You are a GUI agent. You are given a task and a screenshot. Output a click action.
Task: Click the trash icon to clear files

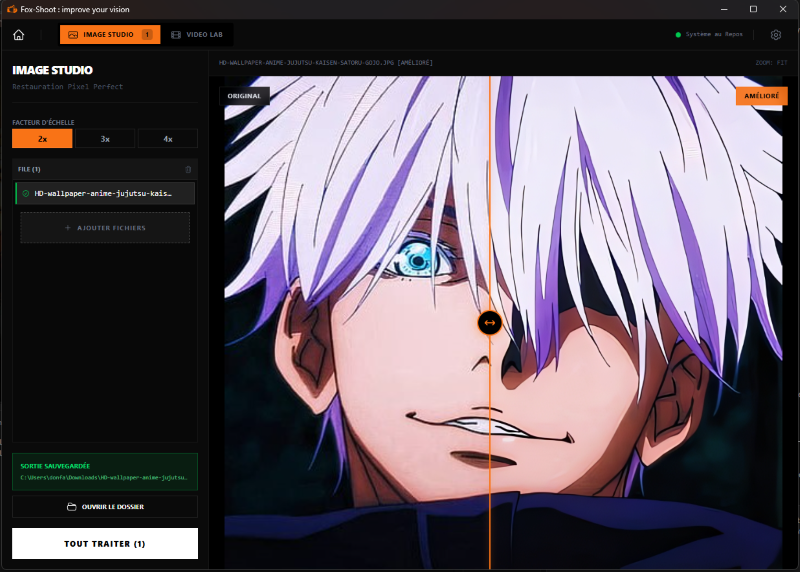click(x=189, y=170)
